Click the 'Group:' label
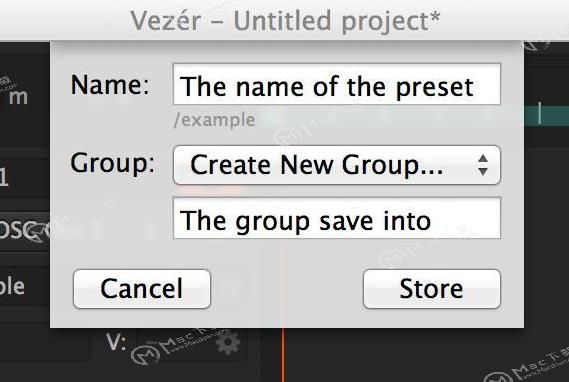The width and height of the screenshot is (569, 382). point(113,163)
